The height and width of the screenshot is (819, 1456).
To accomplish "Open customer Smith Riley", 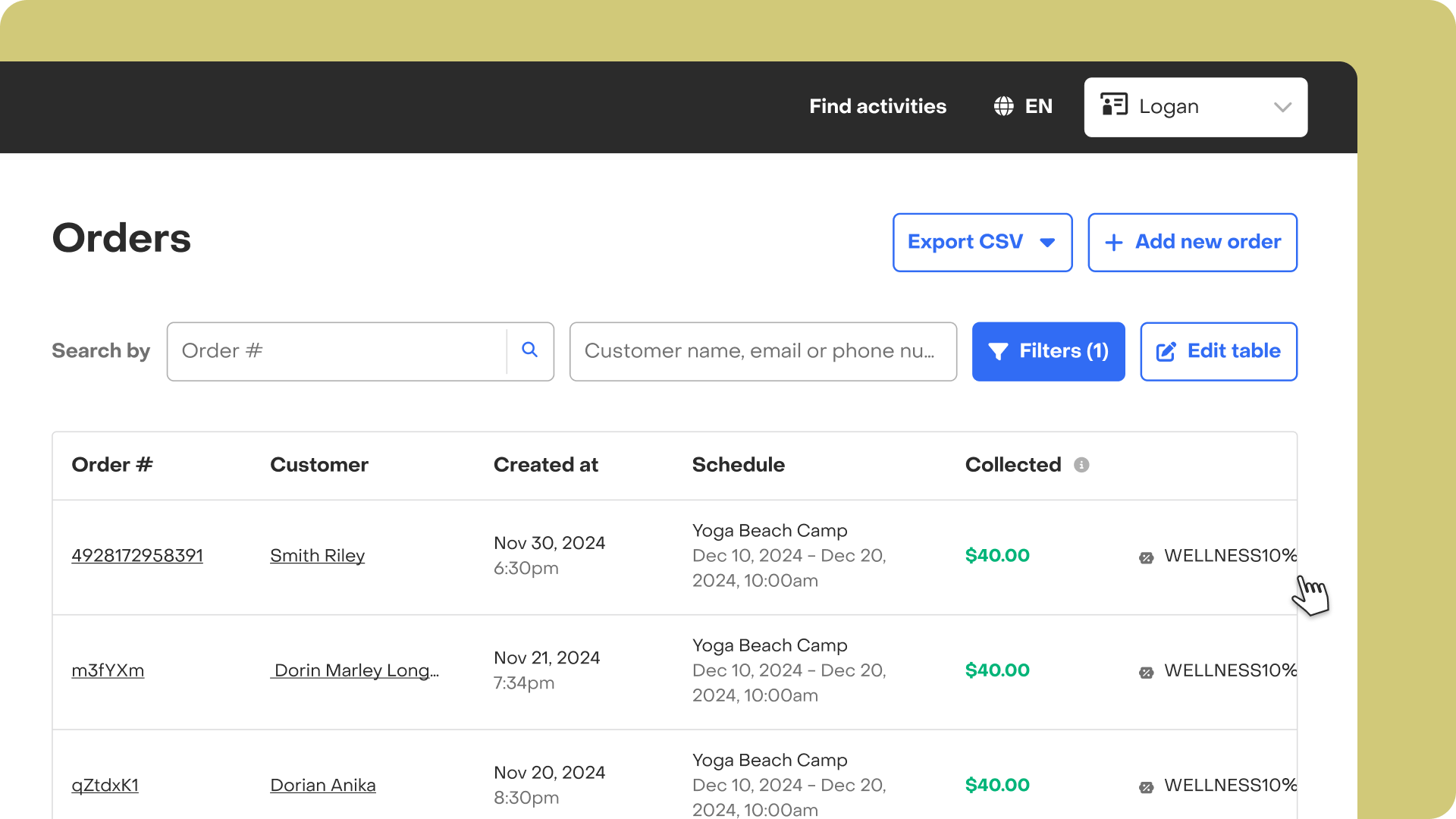I will [x=317, y=556].
